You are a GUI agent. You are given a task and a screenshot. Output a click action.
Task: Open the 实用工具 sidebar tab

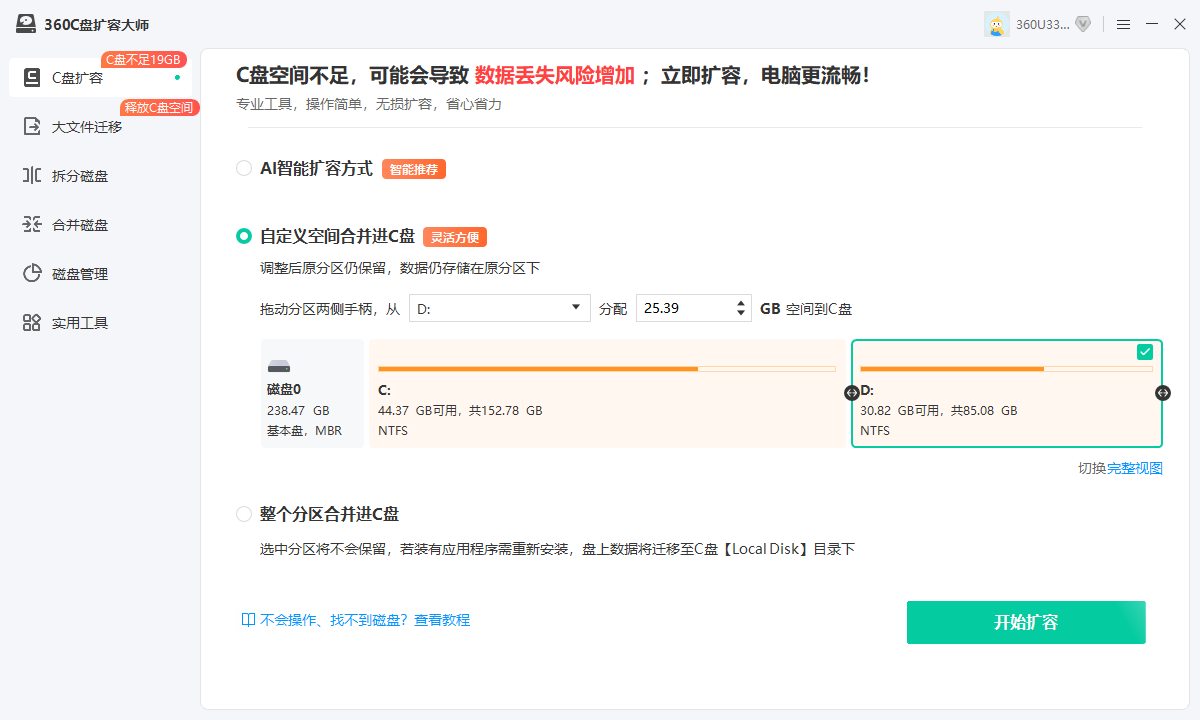click(x=100, y=322)
